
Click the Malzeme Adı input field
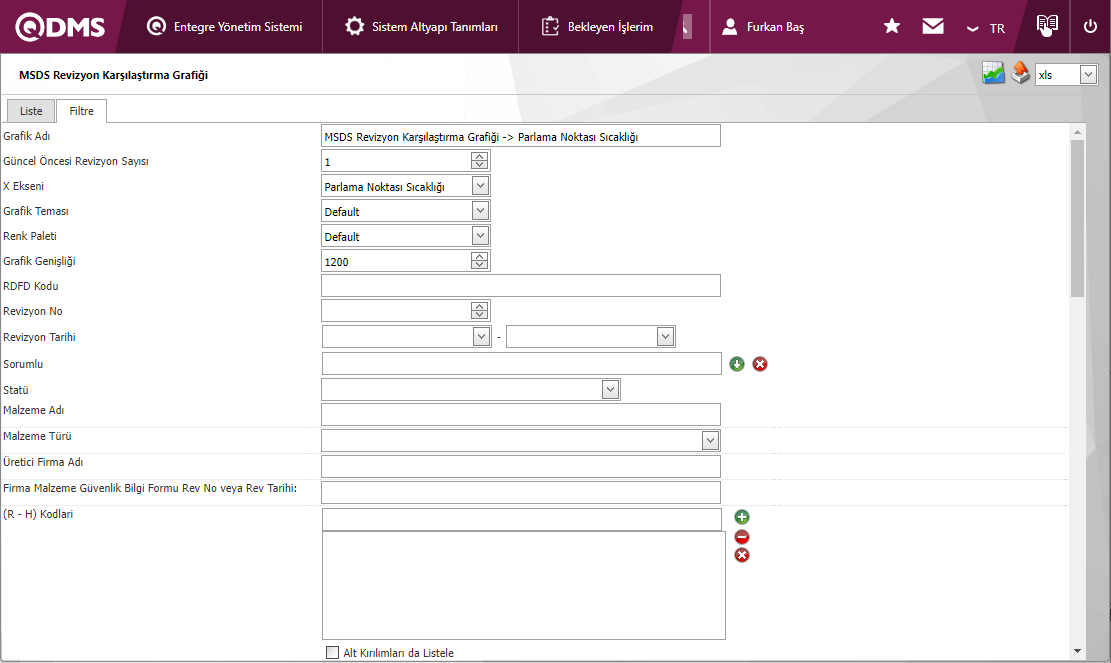pos(520,414)
